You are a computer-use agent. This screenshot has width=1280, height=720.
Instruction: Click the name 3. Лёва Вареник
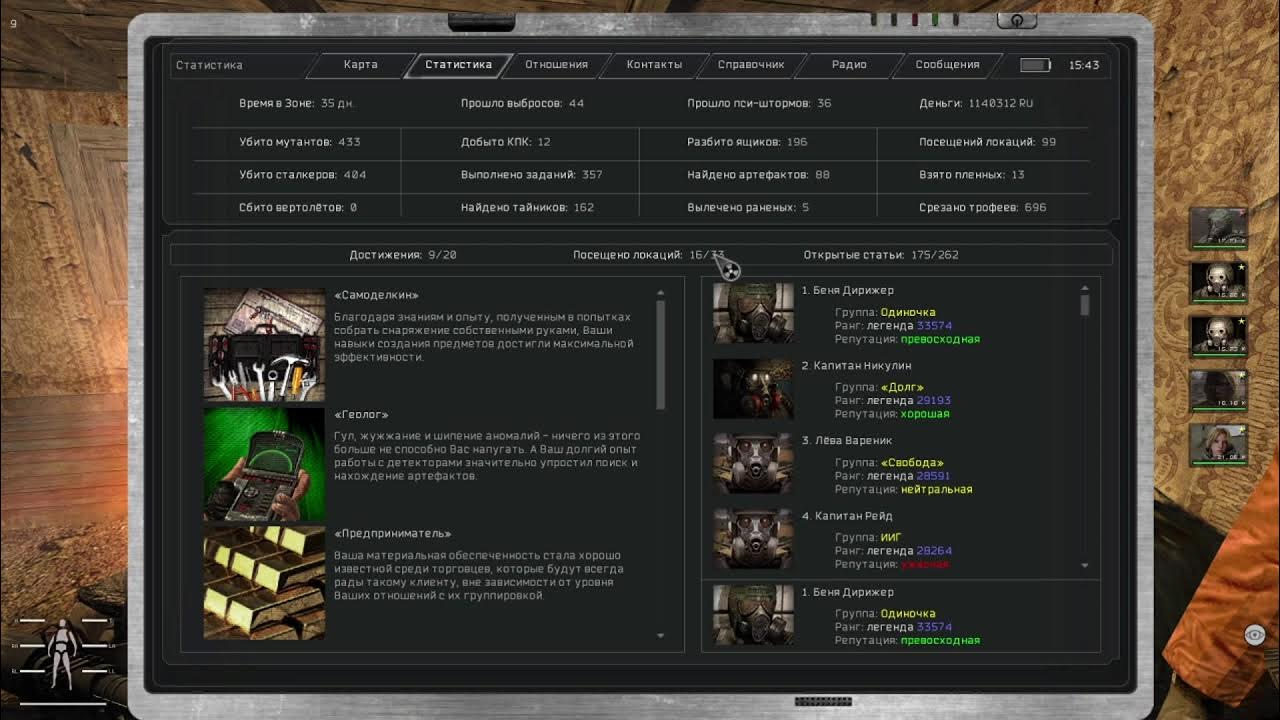point(846,441)
